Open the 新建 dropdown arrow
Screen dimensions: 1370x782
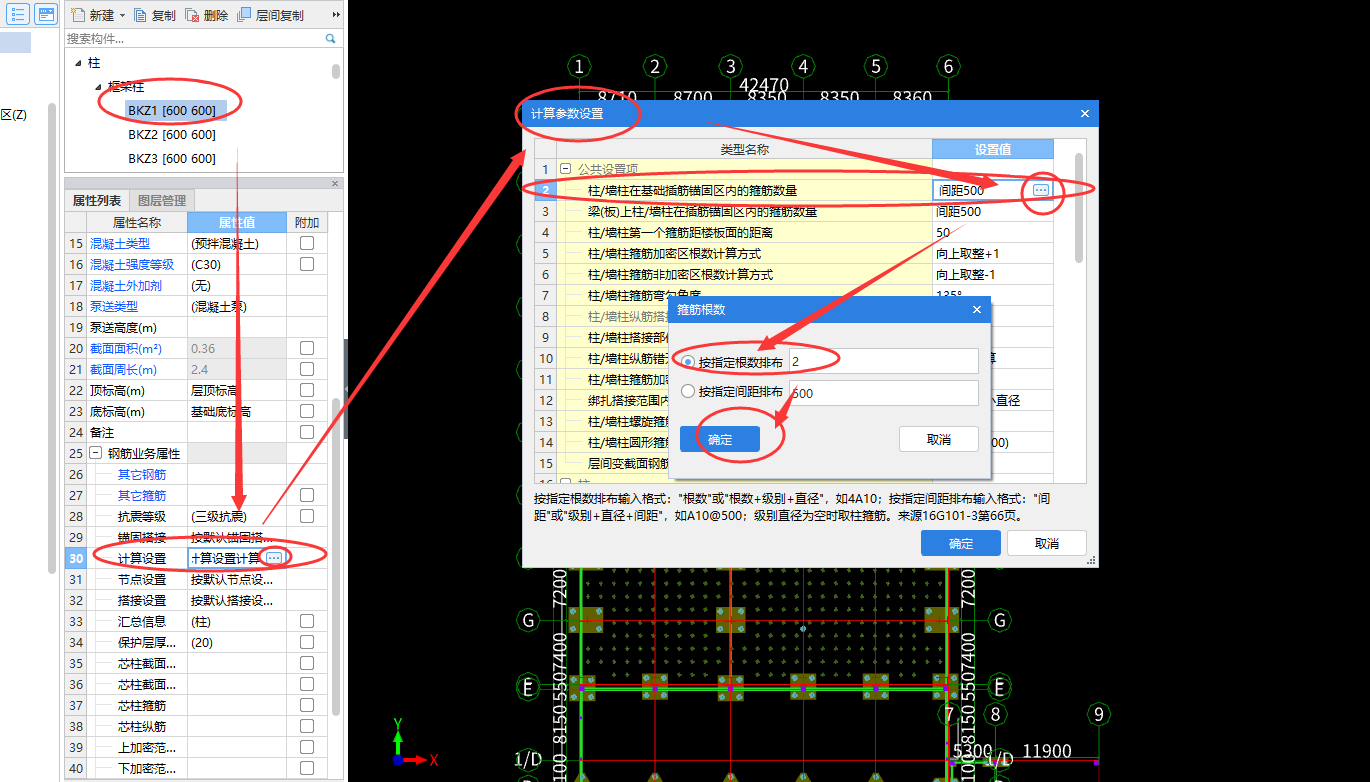(122, 16)
